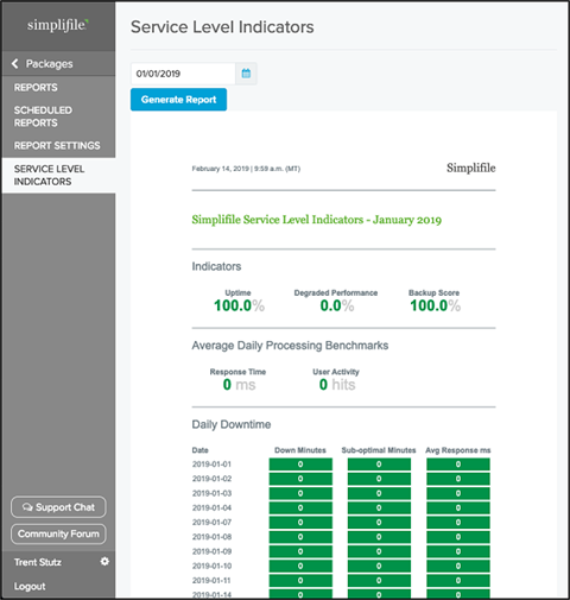Screen dimensions: 570x600
Task: Click the Date column header
Action: coord(200,450)
